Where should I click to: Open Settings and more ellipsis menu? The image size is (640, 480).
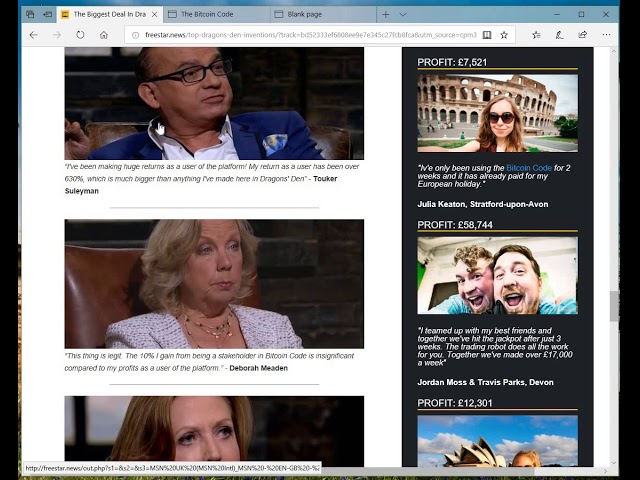pyautogui.click(x=606, y=35)
